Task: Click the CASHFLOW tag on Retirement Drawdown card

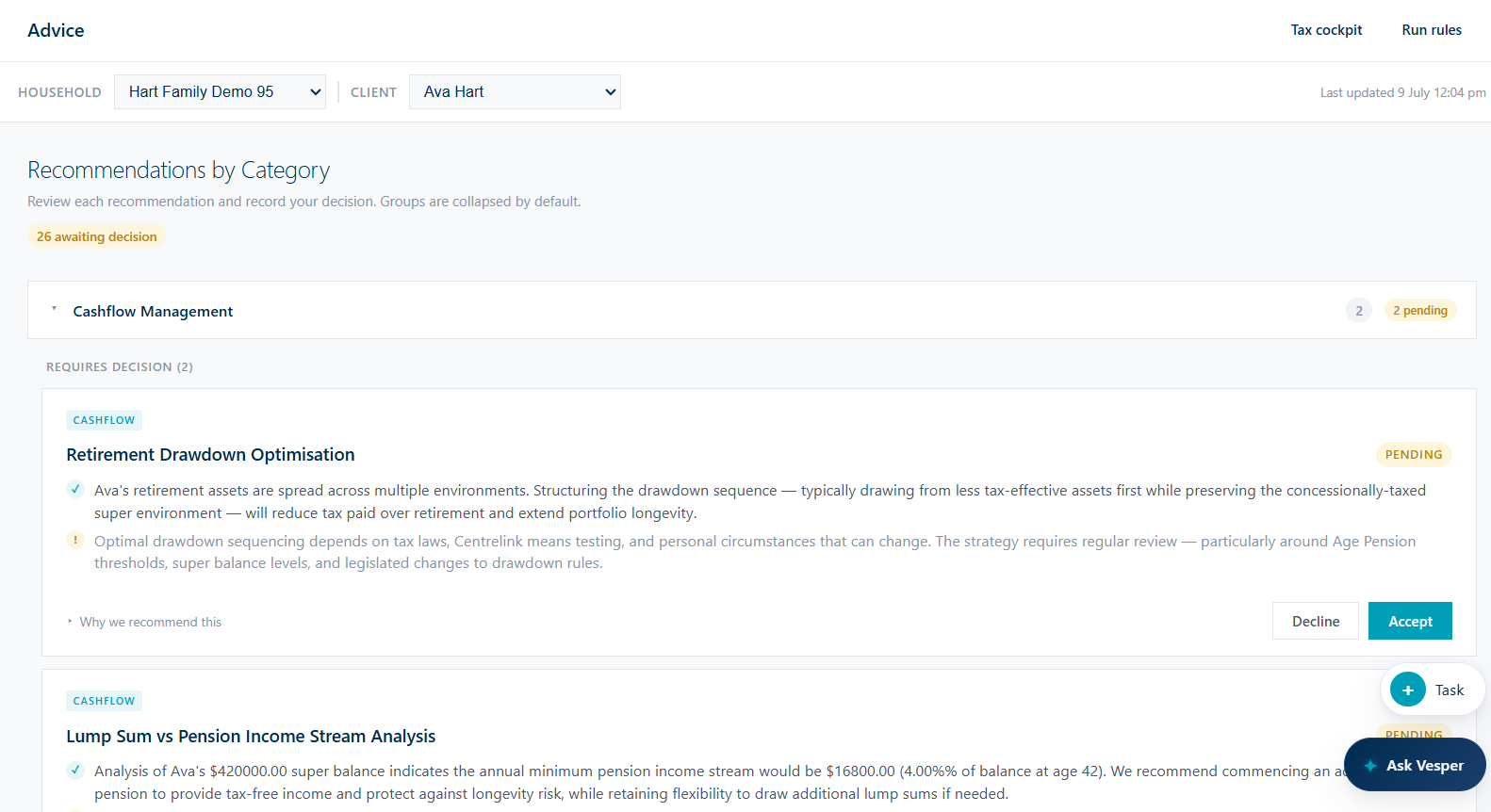Action: pos(104,420)
